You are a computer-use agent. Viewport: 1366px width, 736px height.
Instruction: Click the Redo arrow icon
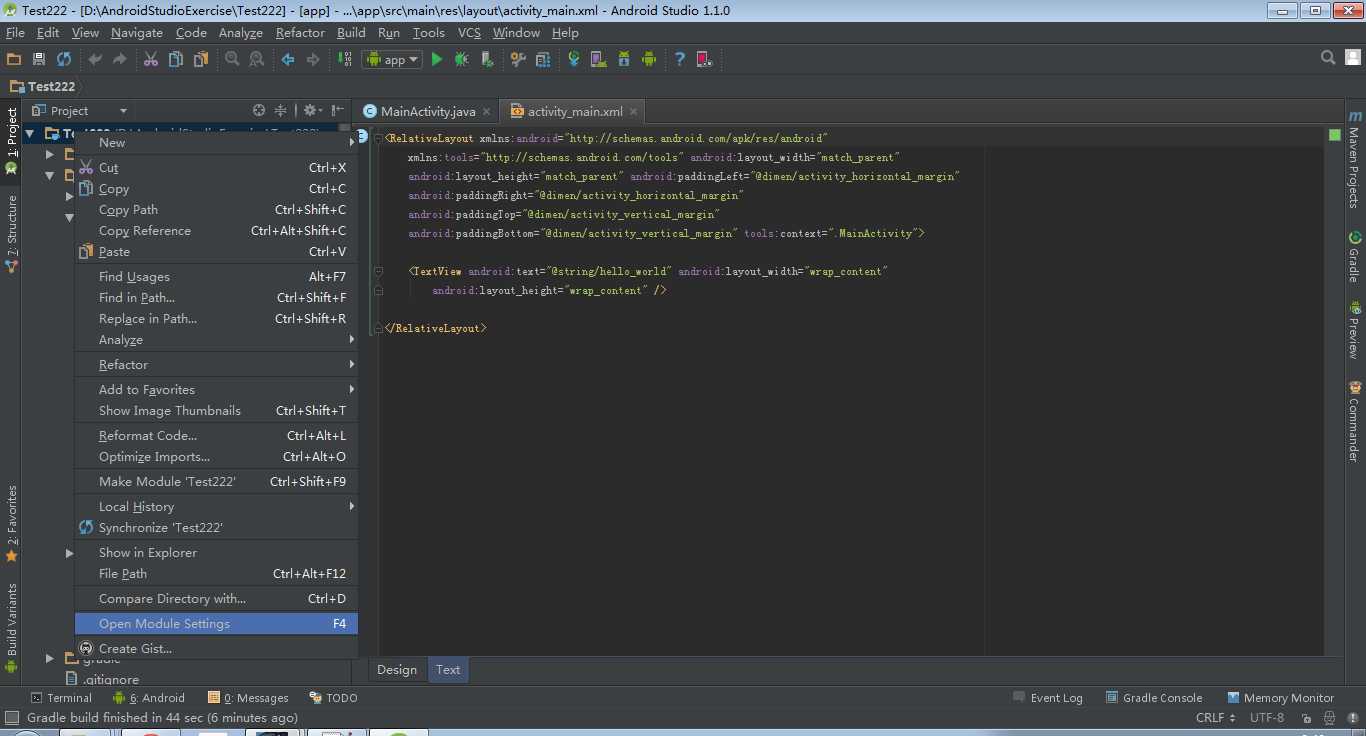click(120, 59)
